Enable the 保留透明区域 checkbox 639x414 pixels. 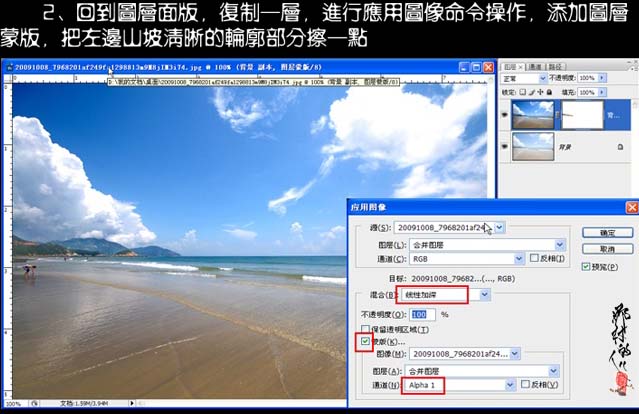pos(366,329)
